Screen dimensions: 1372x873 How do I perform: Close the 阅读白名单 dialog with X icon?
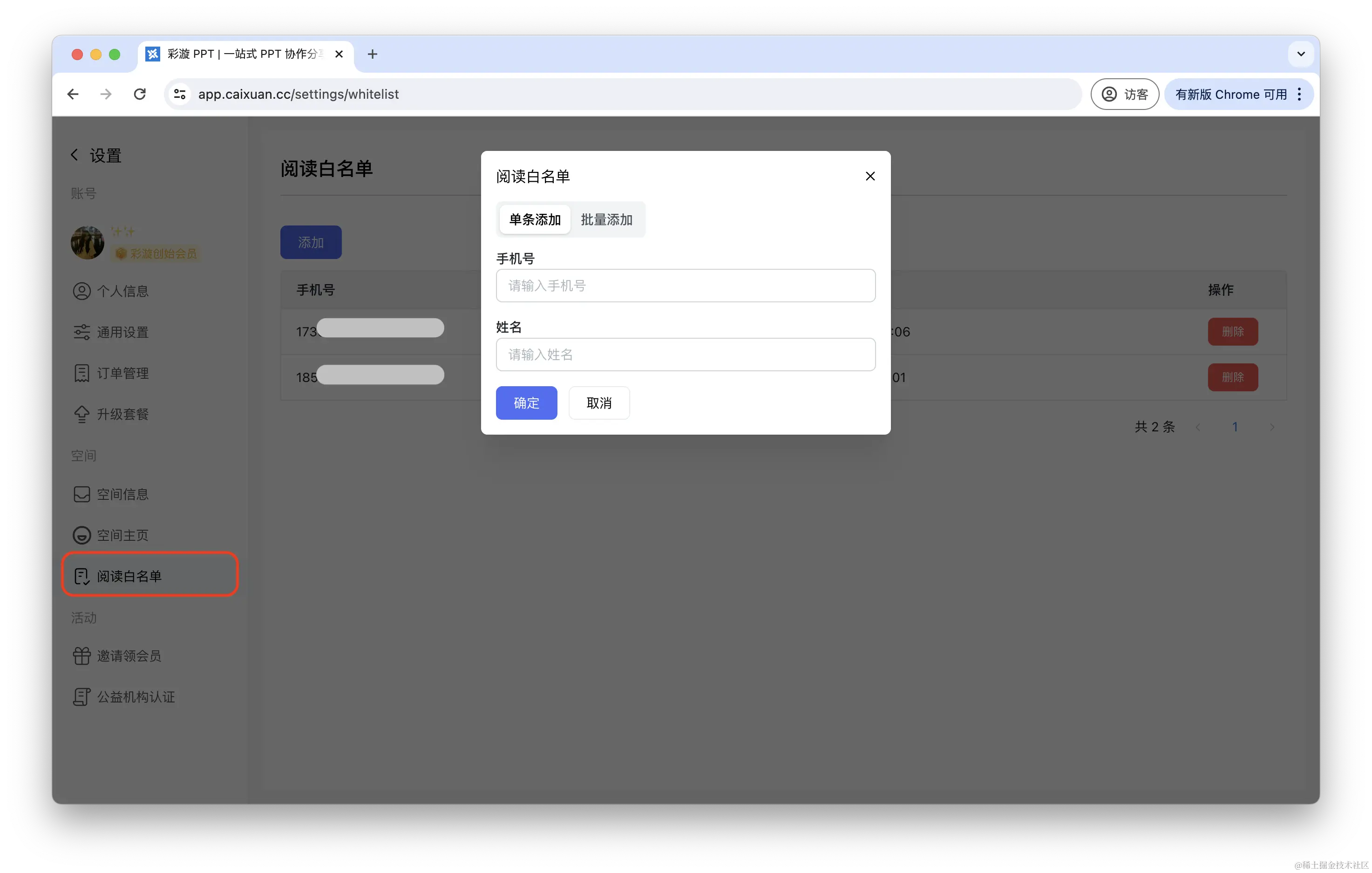(869, 176)
